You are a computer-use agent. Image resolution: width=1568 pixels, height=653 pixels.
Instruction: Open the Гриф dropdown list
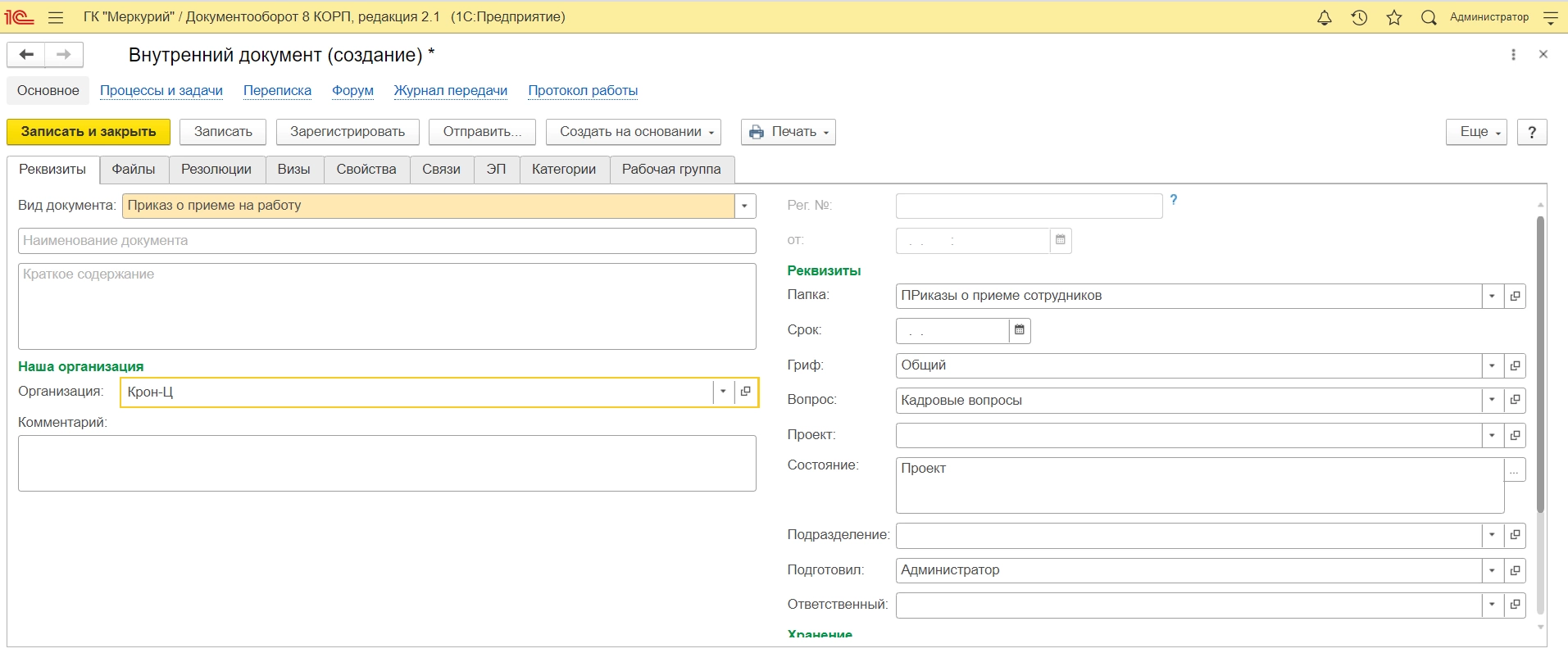(1493, 365)
